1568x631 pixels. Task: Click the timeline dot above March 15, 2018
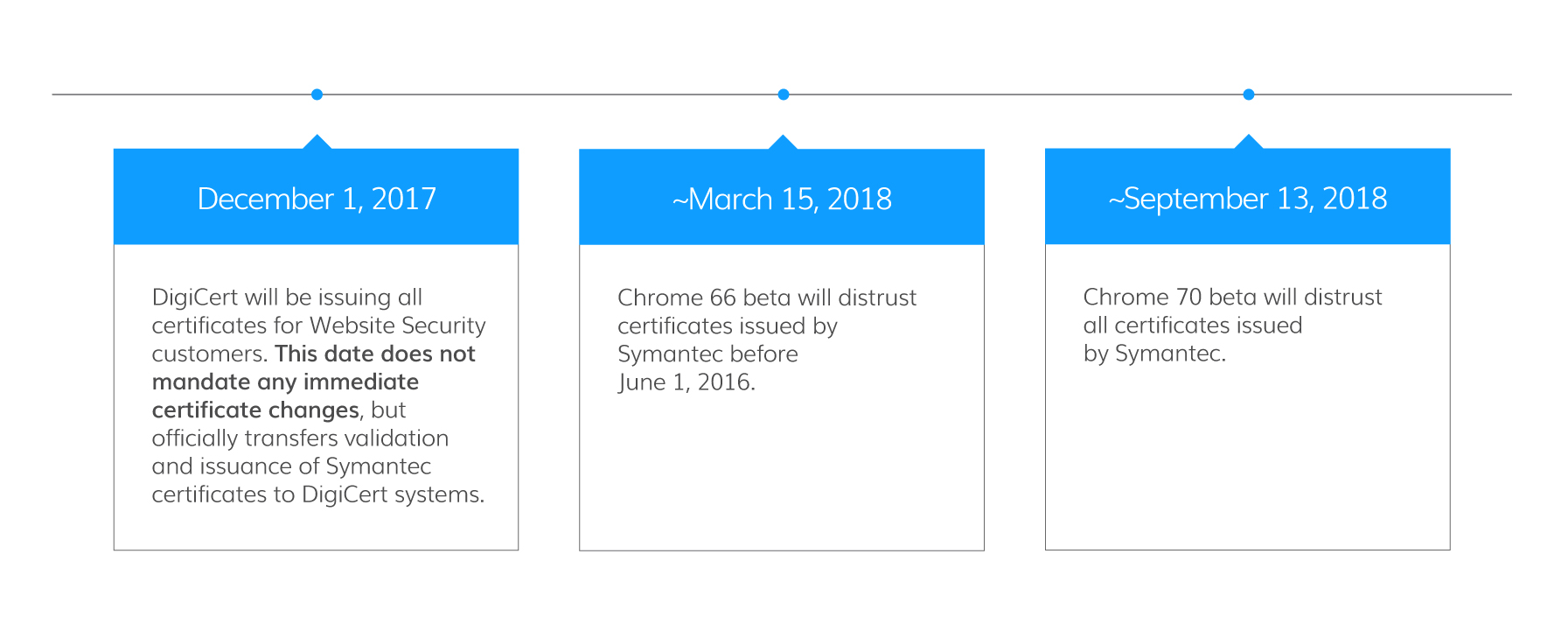(x=784, y=95)
